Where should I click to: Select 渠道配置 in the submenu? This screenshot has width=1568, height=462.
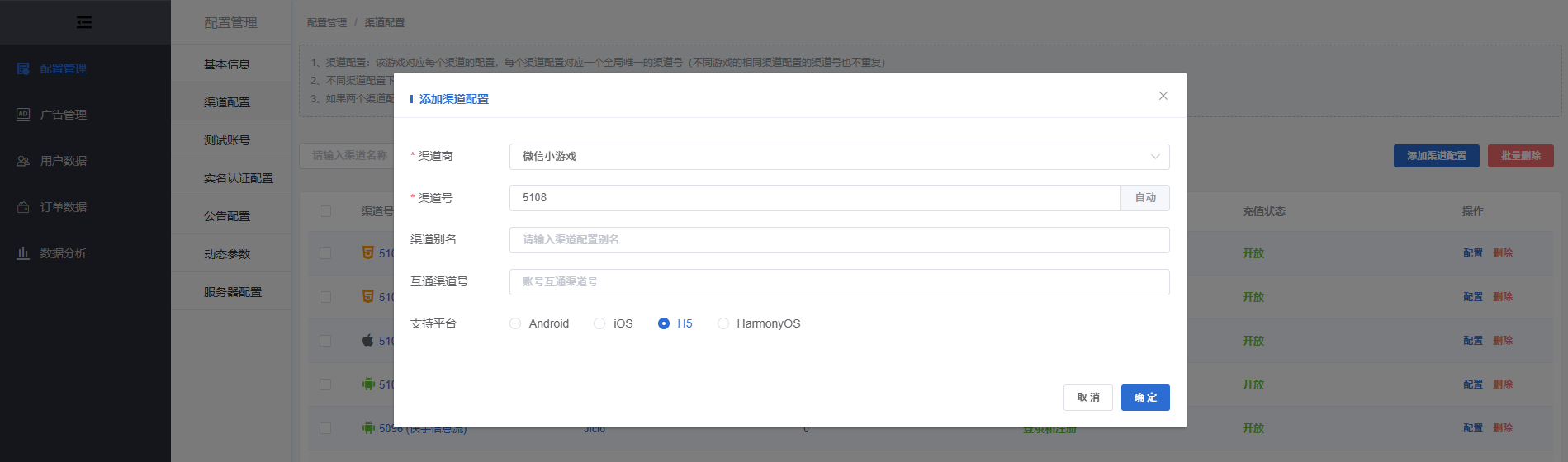tap(227, 102)
